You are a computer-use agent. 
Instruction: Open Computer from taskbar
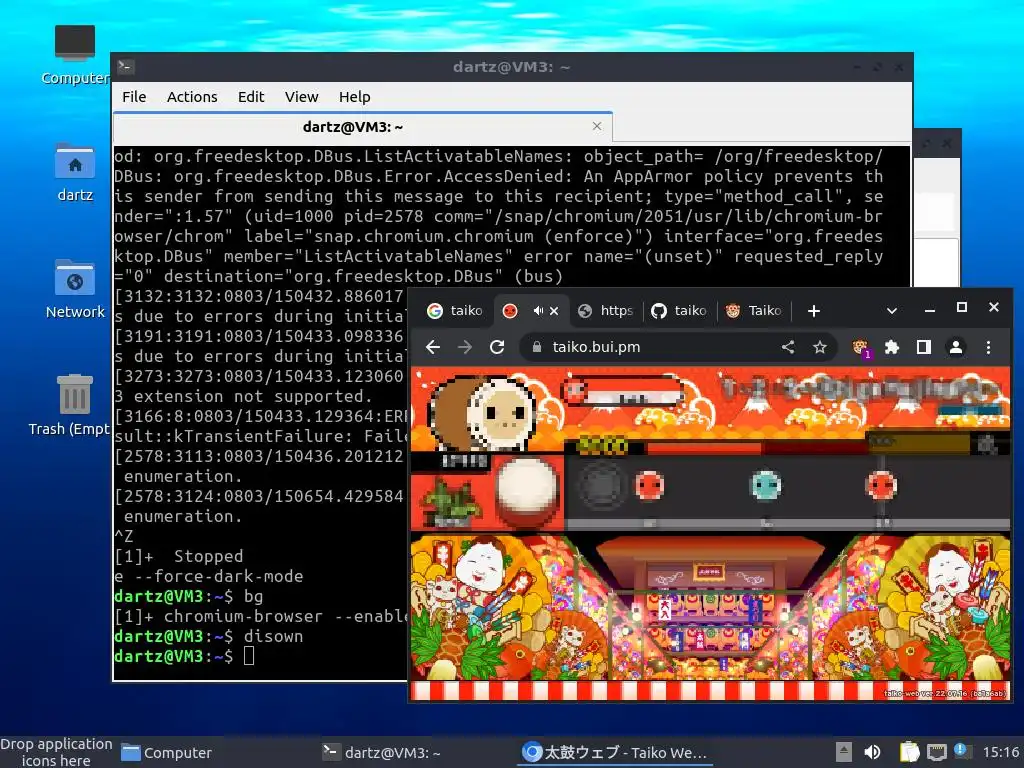click(x=167, y=752)
